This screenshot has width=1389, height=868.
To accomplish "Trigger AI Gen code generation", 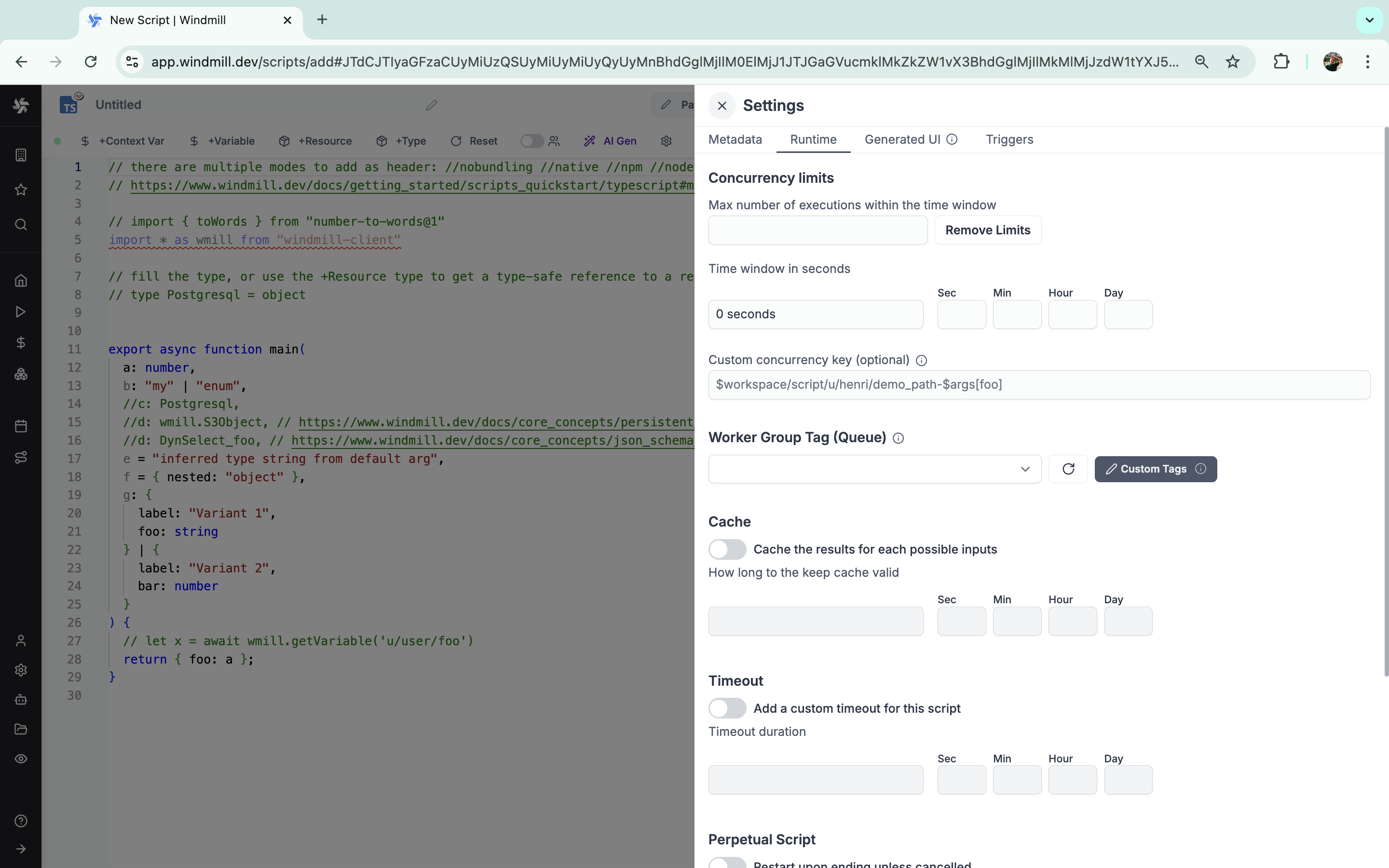I will coord(610,141).
